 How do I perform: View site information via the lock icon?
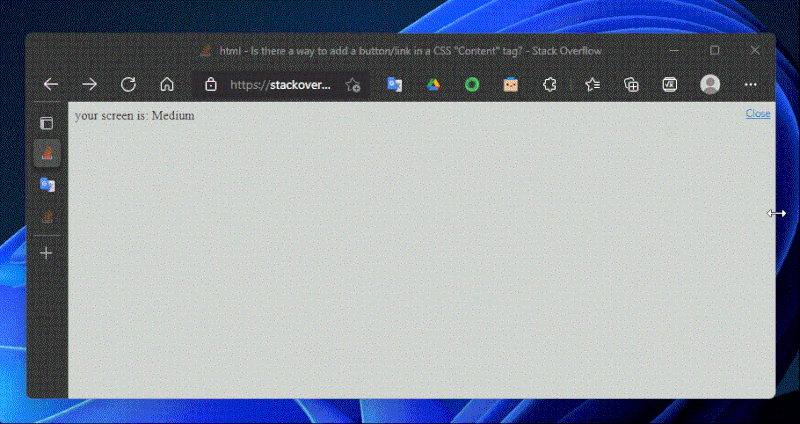tap(210, 85)
